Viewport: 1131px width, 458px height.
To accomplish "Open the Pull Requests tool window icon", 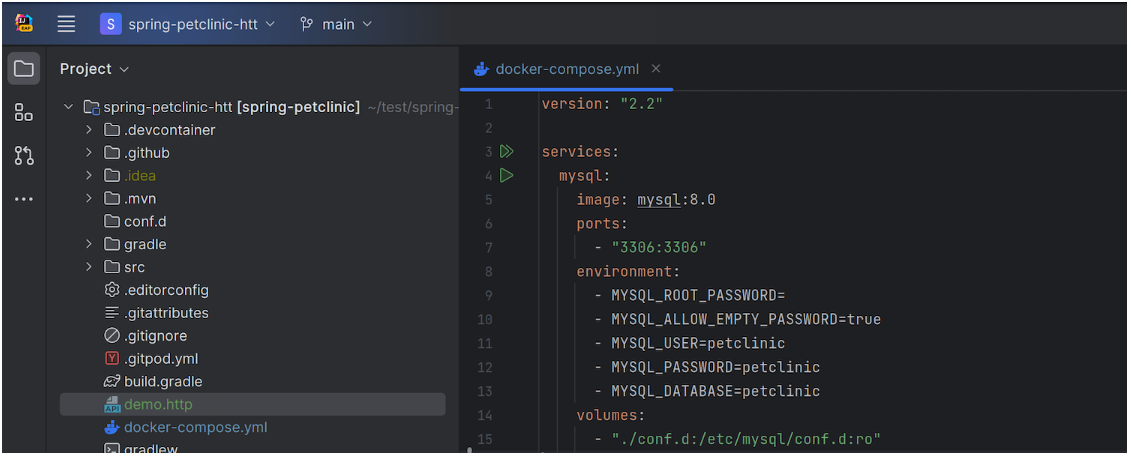I will point(24,156).
